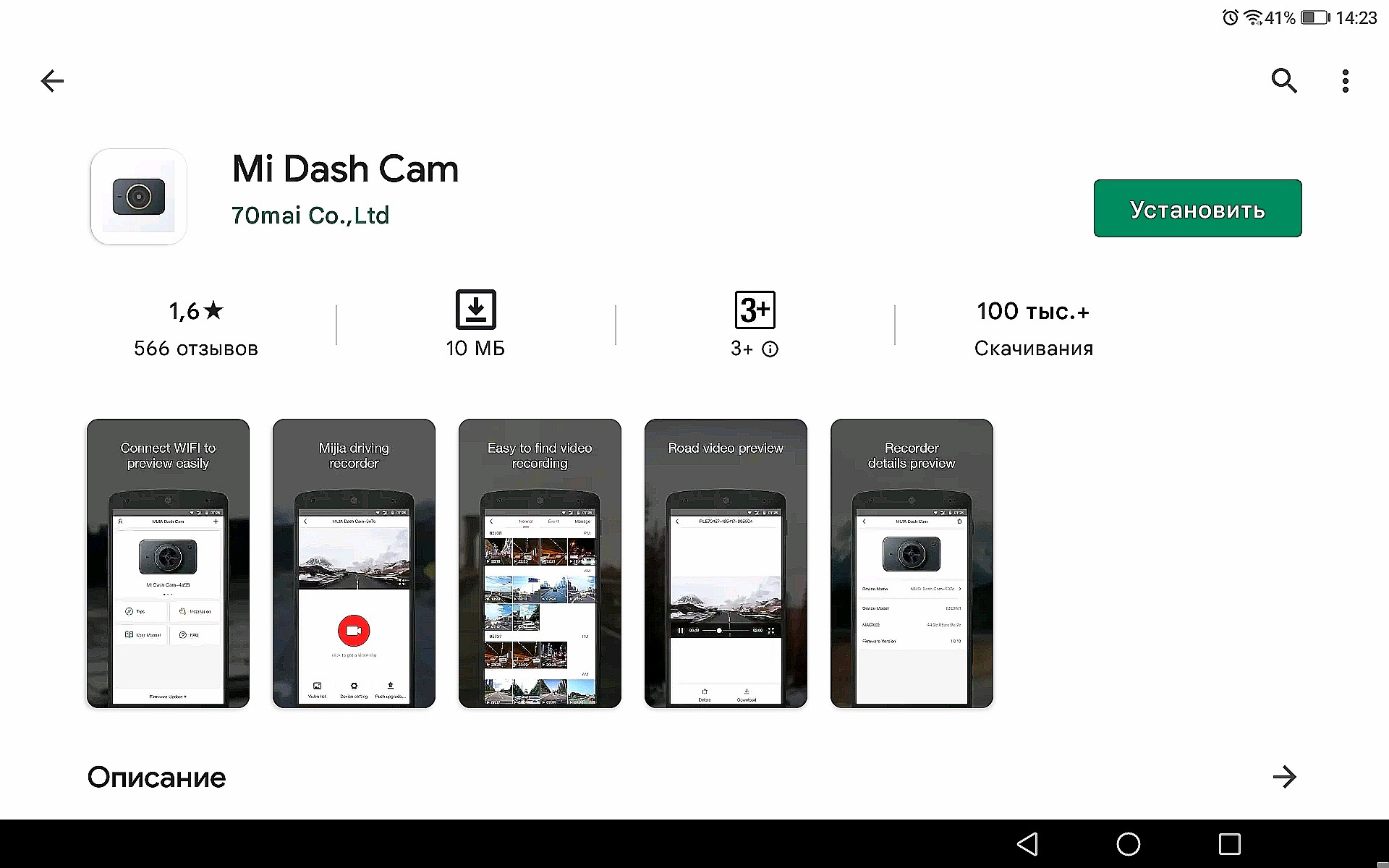The height and width of the screenshot is (868, 1389).
Task: Open the 566 отзывов reviews
Action: [196, 349]
